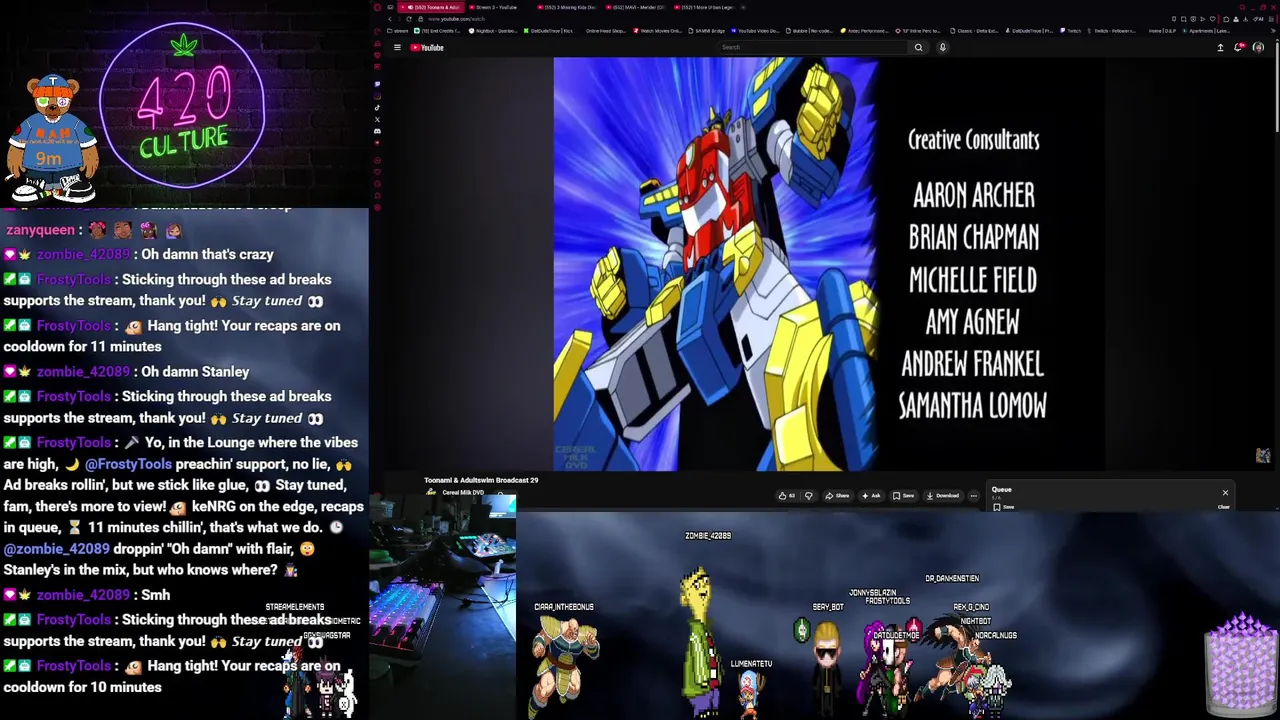Open more actions ellipsis under video
Image resolution: width=1280 pixels, height=720 pixels.
pyautogui.click(x=974, y=495)
